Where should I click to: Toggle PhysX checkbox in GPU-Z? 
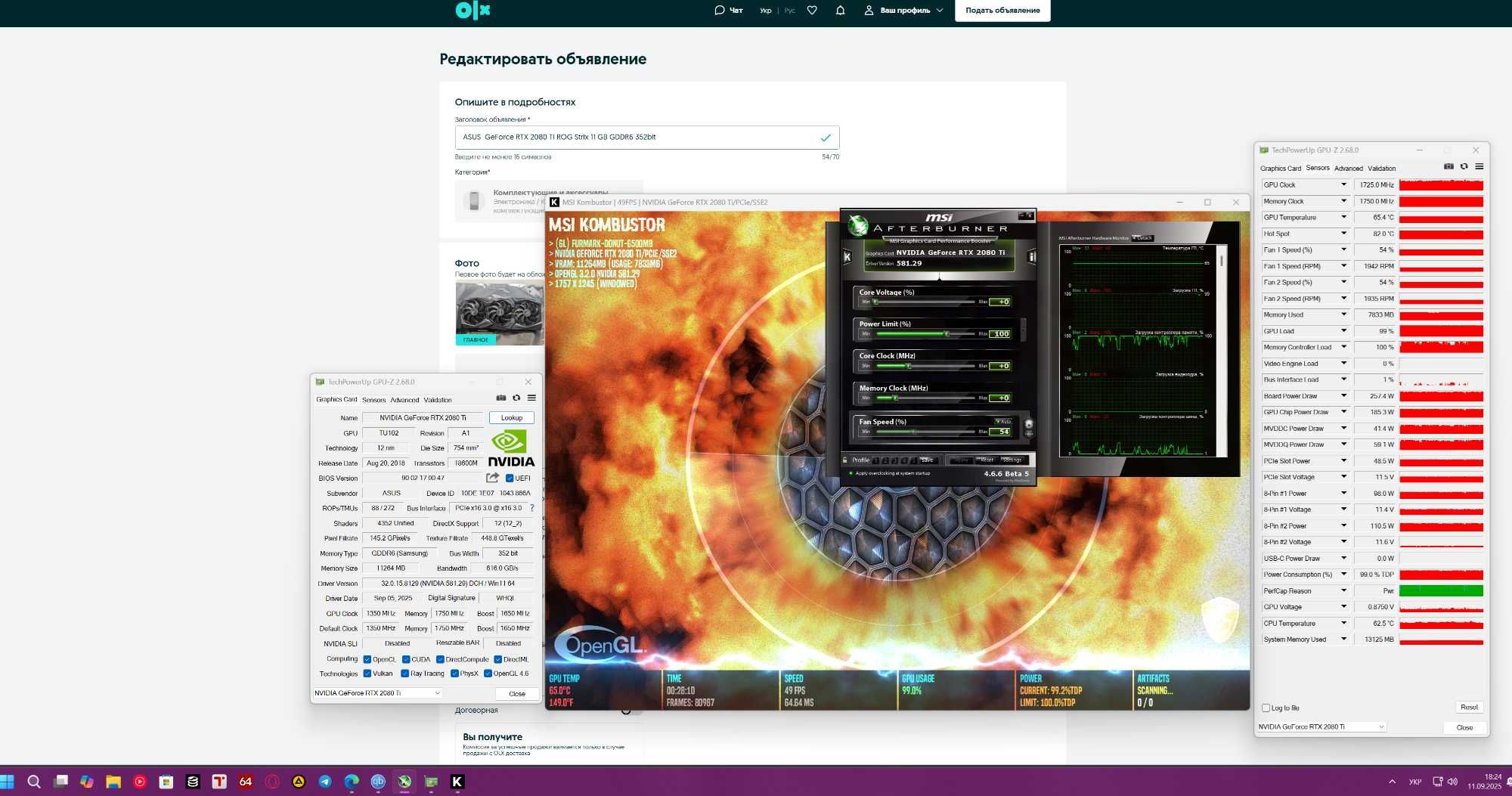tap(454, 674)
